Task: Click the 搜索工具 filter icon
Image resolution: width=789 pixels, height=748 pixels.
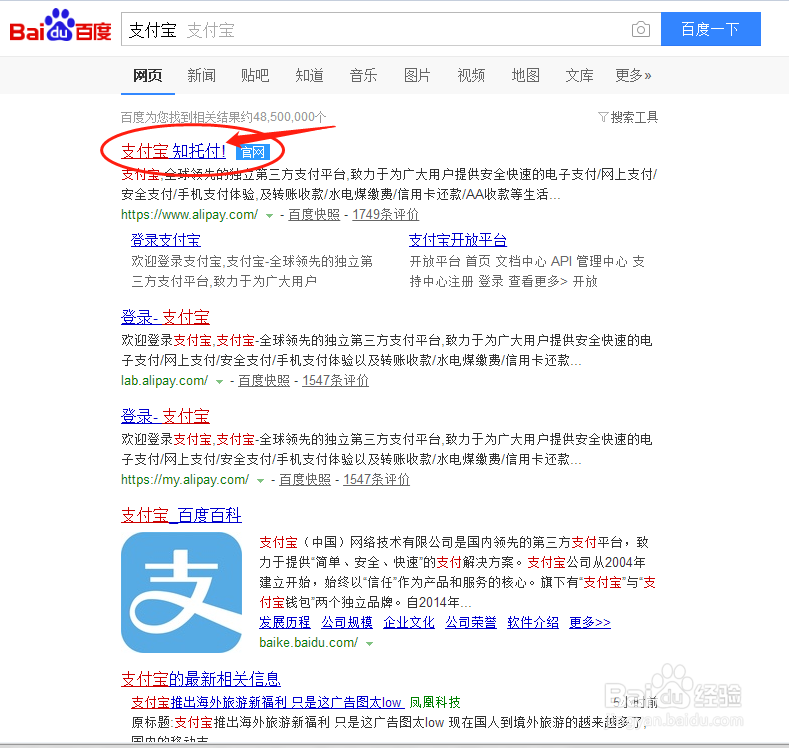Action: (x=603, y=117)
